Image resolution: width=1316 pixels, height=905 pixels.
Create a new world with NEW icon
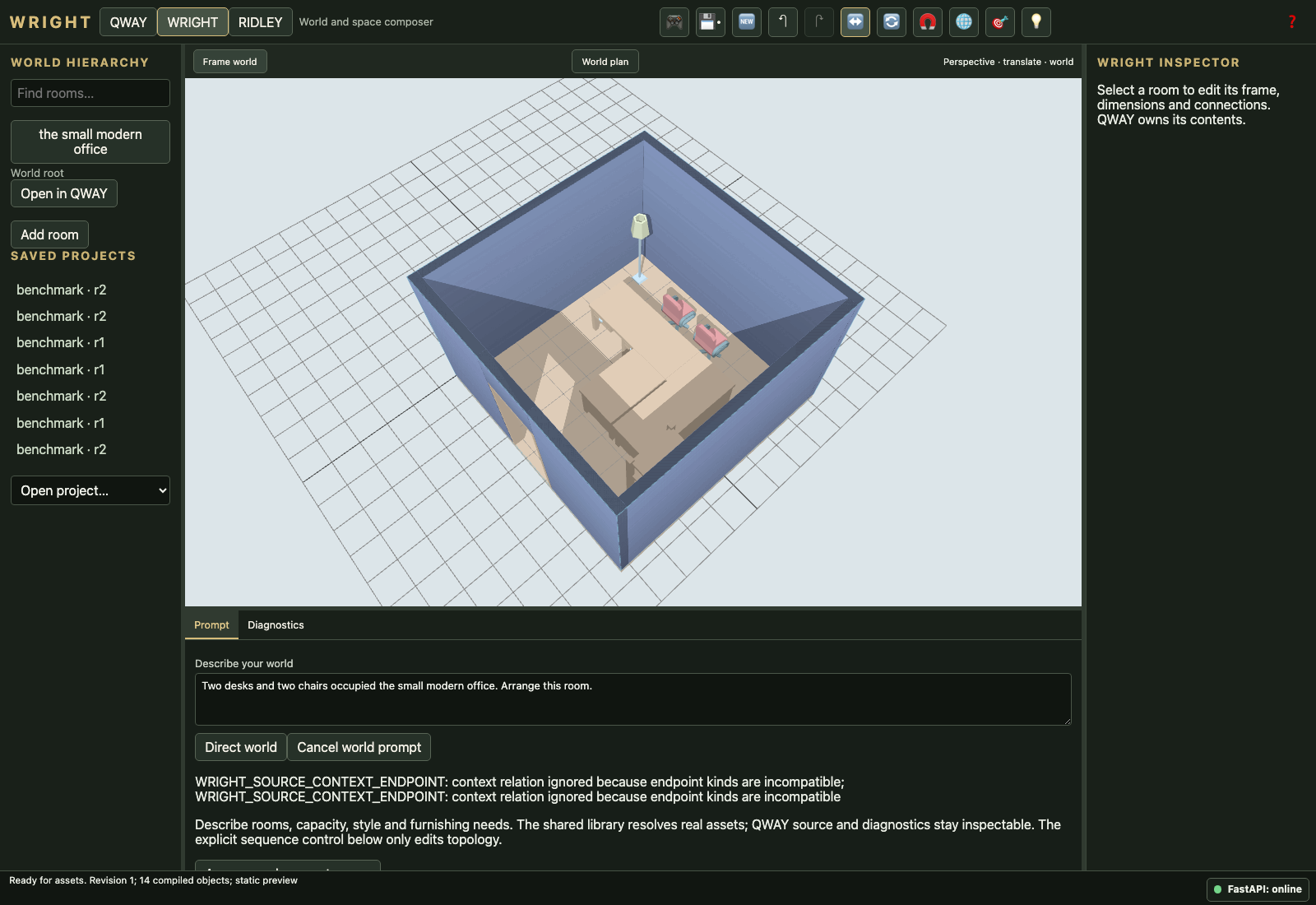(747, 22)
